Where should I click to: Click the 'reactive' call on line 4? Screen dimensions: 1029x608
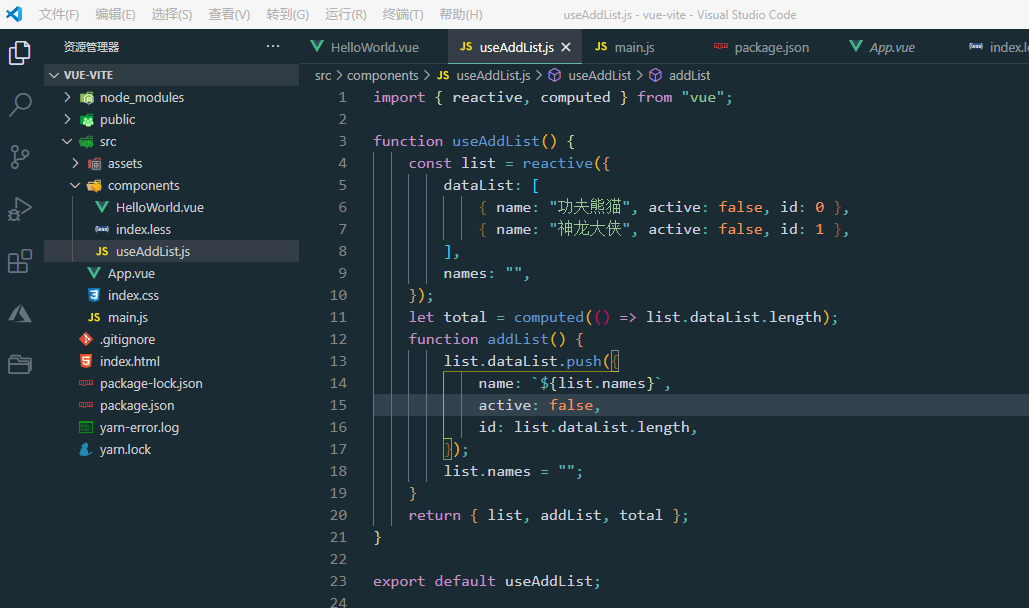[x=557, y=163]
